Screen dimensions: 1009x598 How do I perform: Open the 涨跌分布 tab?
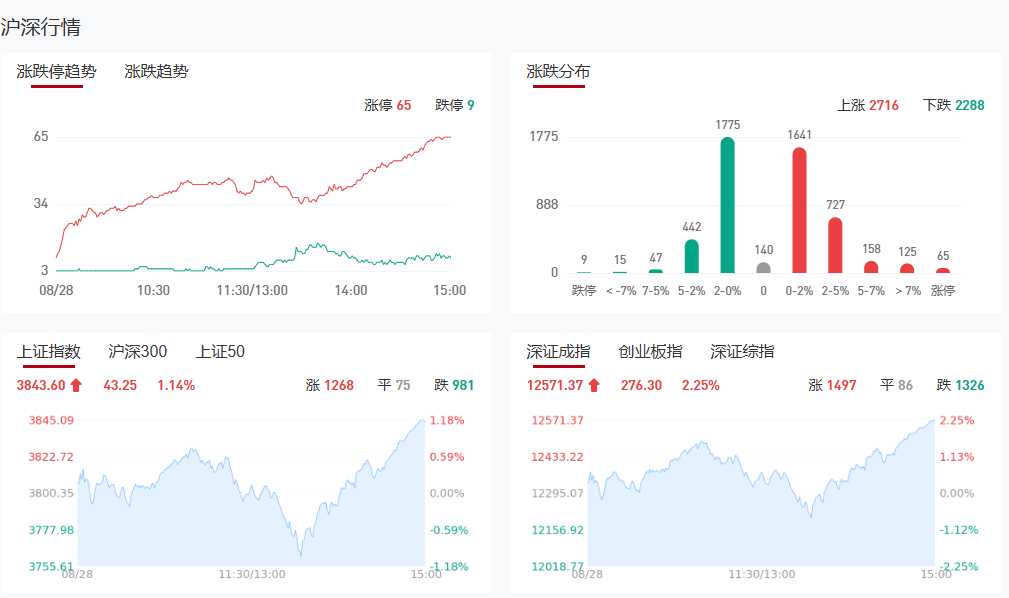[558, 71]
